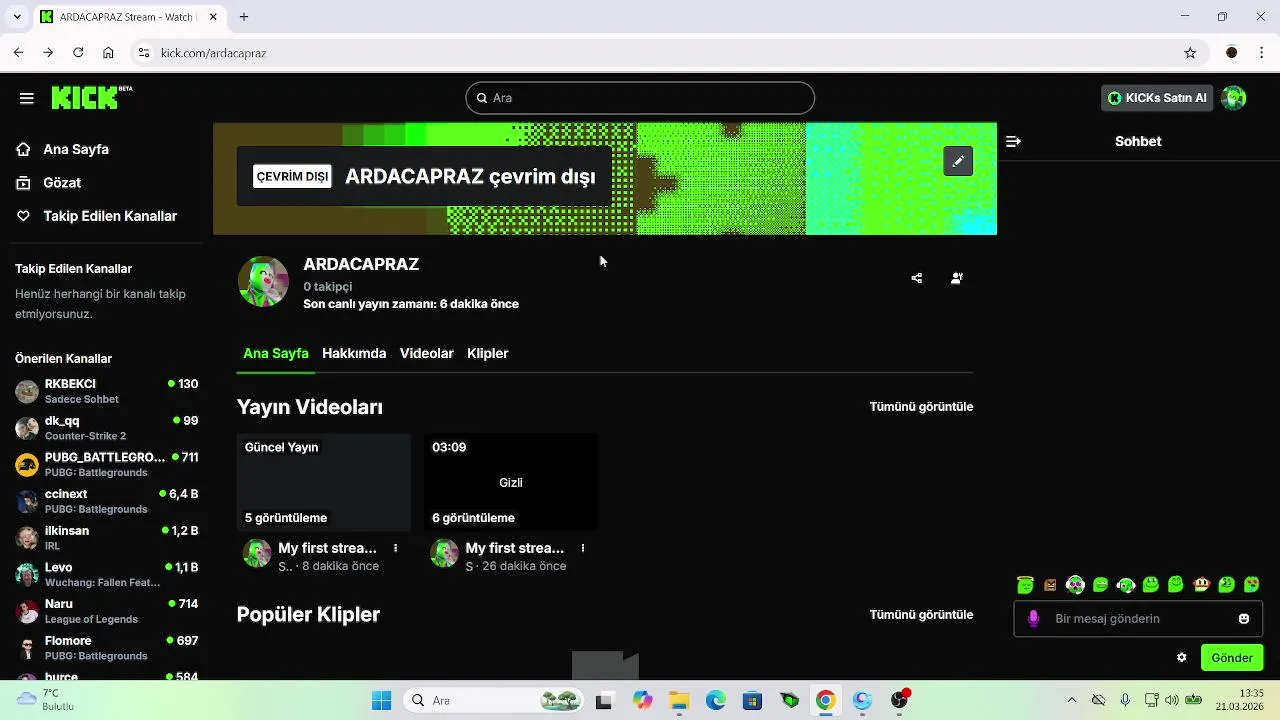Open recommended channel dk_qq
The image size is (1280, 720).
click(x=106, y=428)
